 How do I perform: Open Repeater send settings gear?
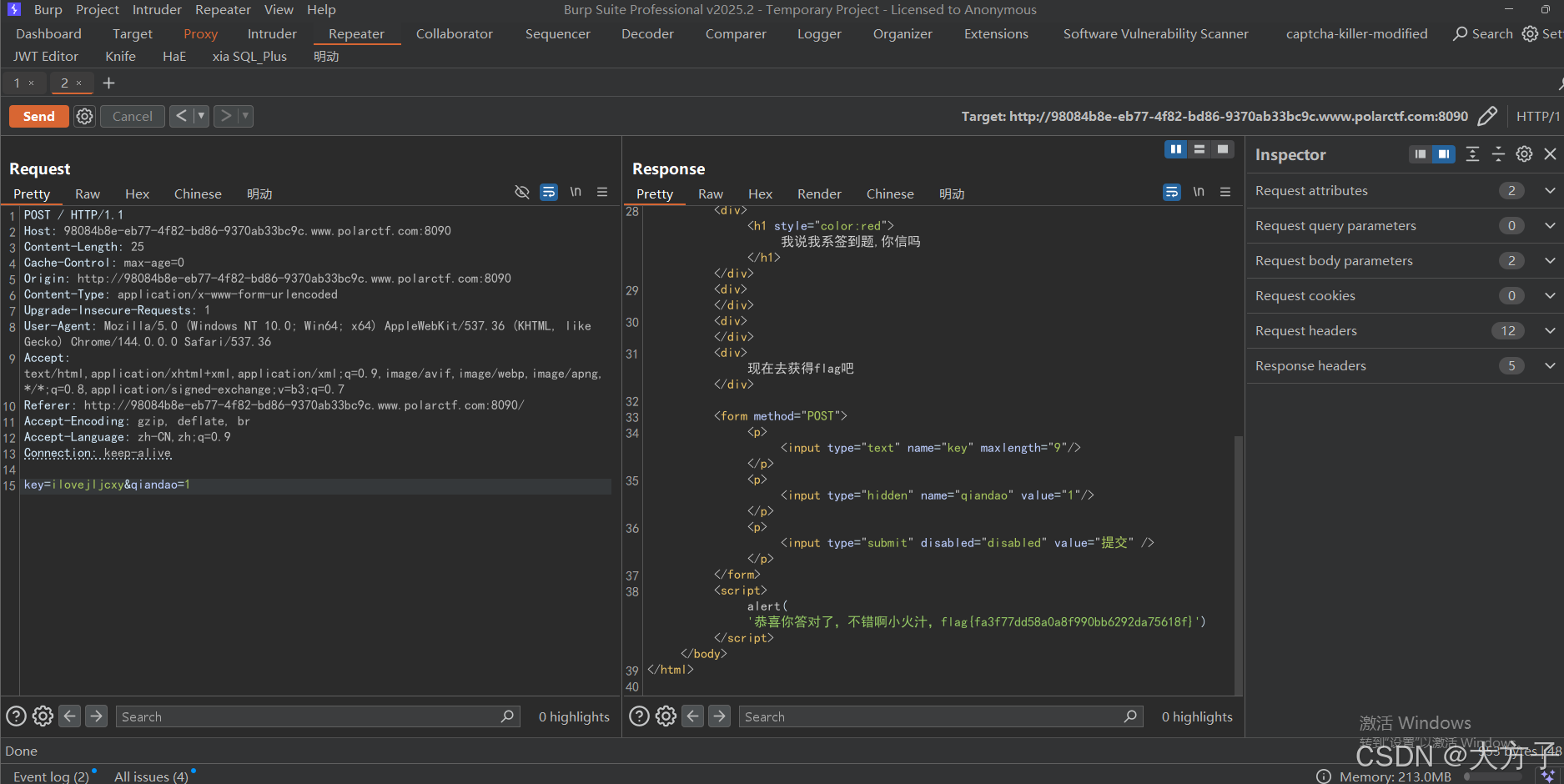point(85,116)
